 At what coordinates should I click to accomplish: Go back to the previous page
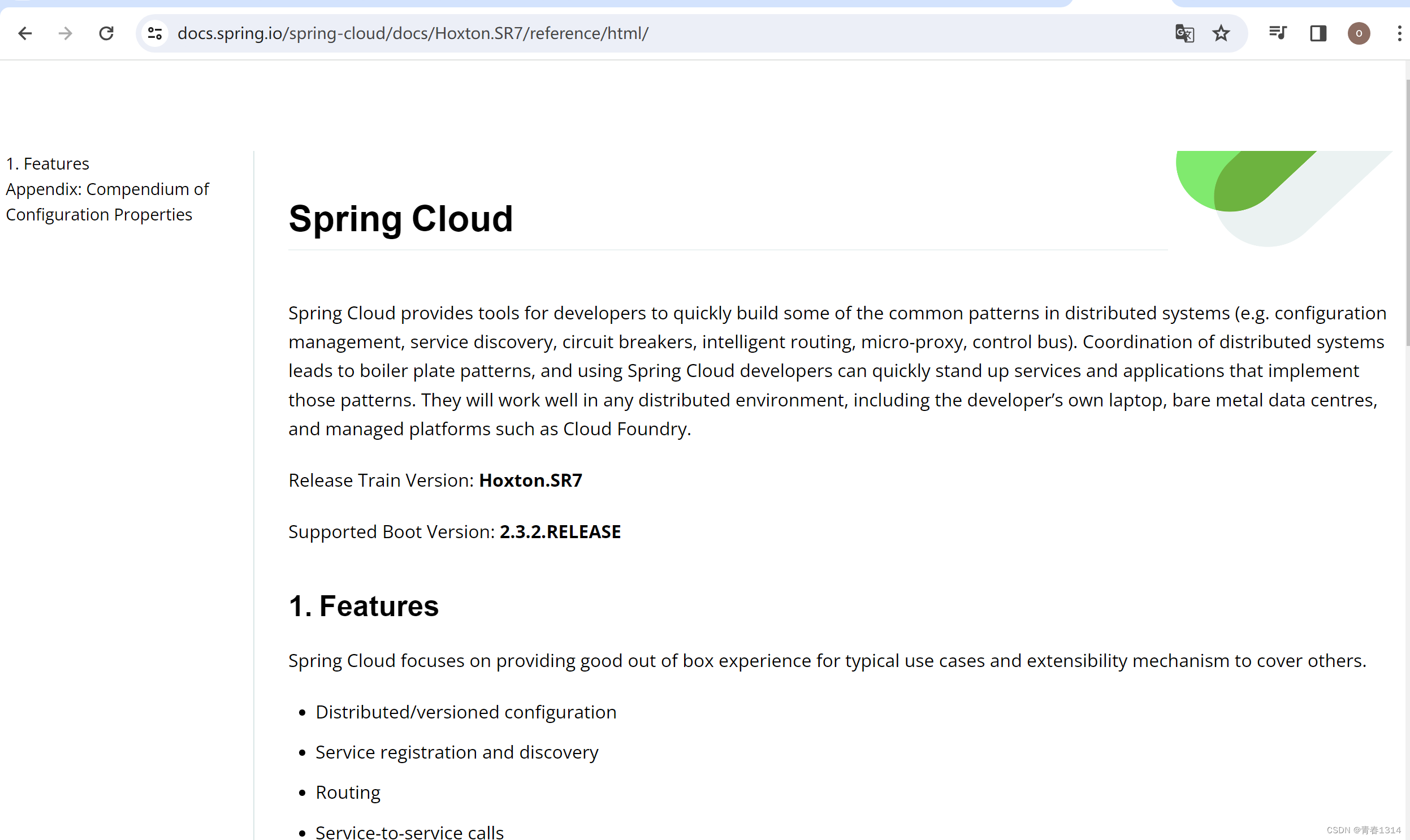coord(25,33)
